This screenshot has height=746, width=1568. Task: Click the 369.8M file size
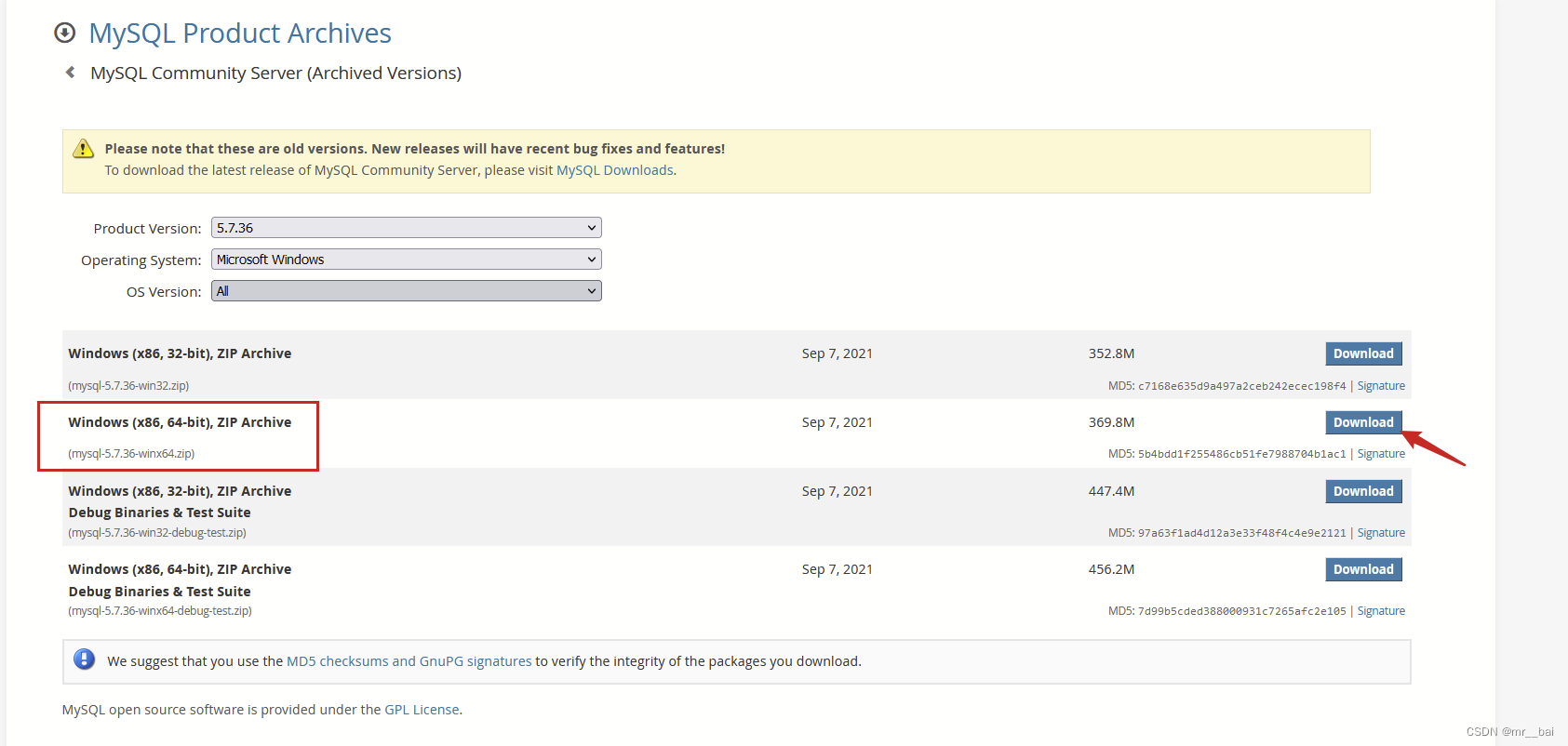[x=1111, y=422]
